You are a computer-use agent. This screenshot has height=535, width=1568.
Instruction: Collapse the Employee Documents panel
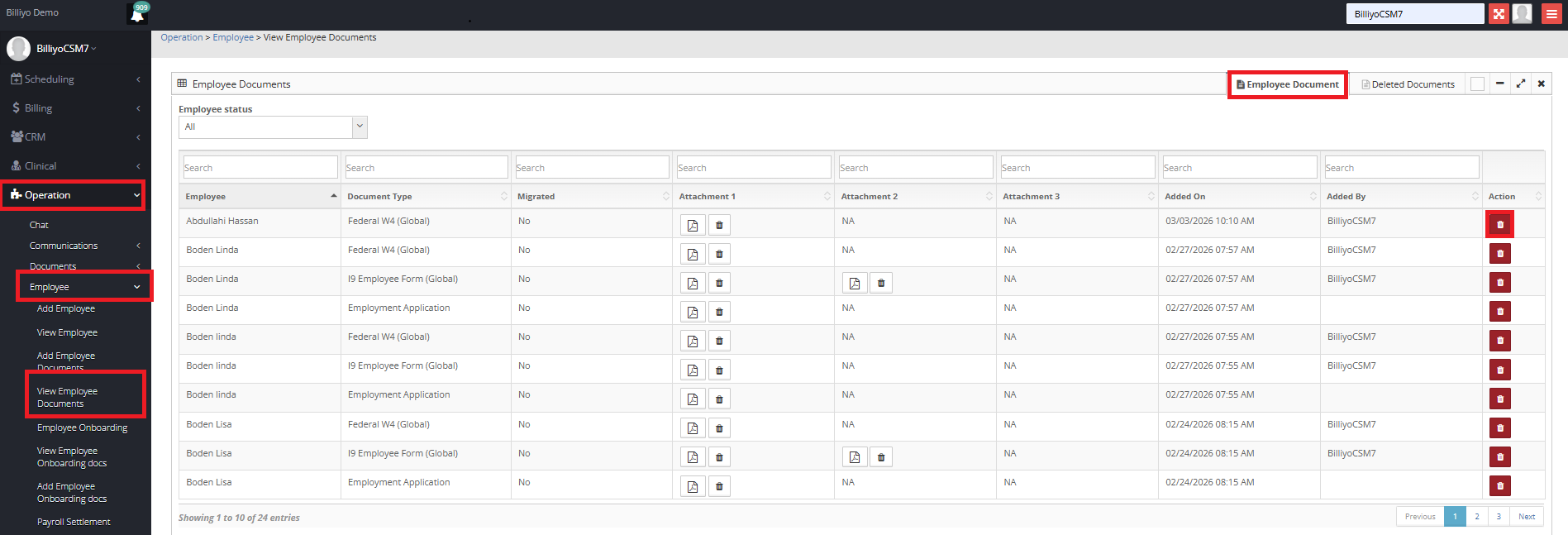tap(1499, 84)
